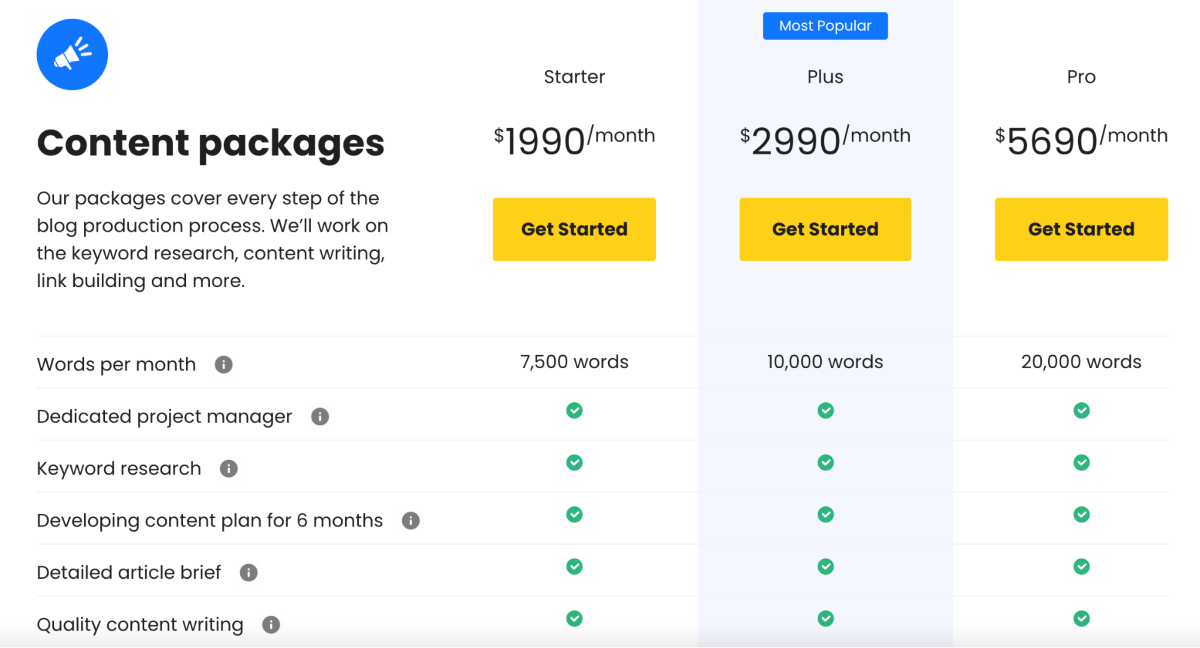Click the 10,000 words cell
The width and height of the screenshot is (1200, 648).
825,362
